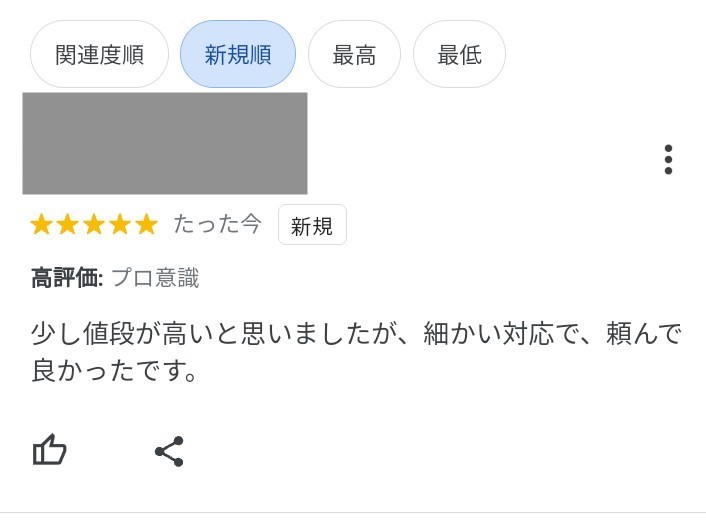
Task: Click the fourth yellow rating star
Action: pyautogui.click(x=120, y=224)
